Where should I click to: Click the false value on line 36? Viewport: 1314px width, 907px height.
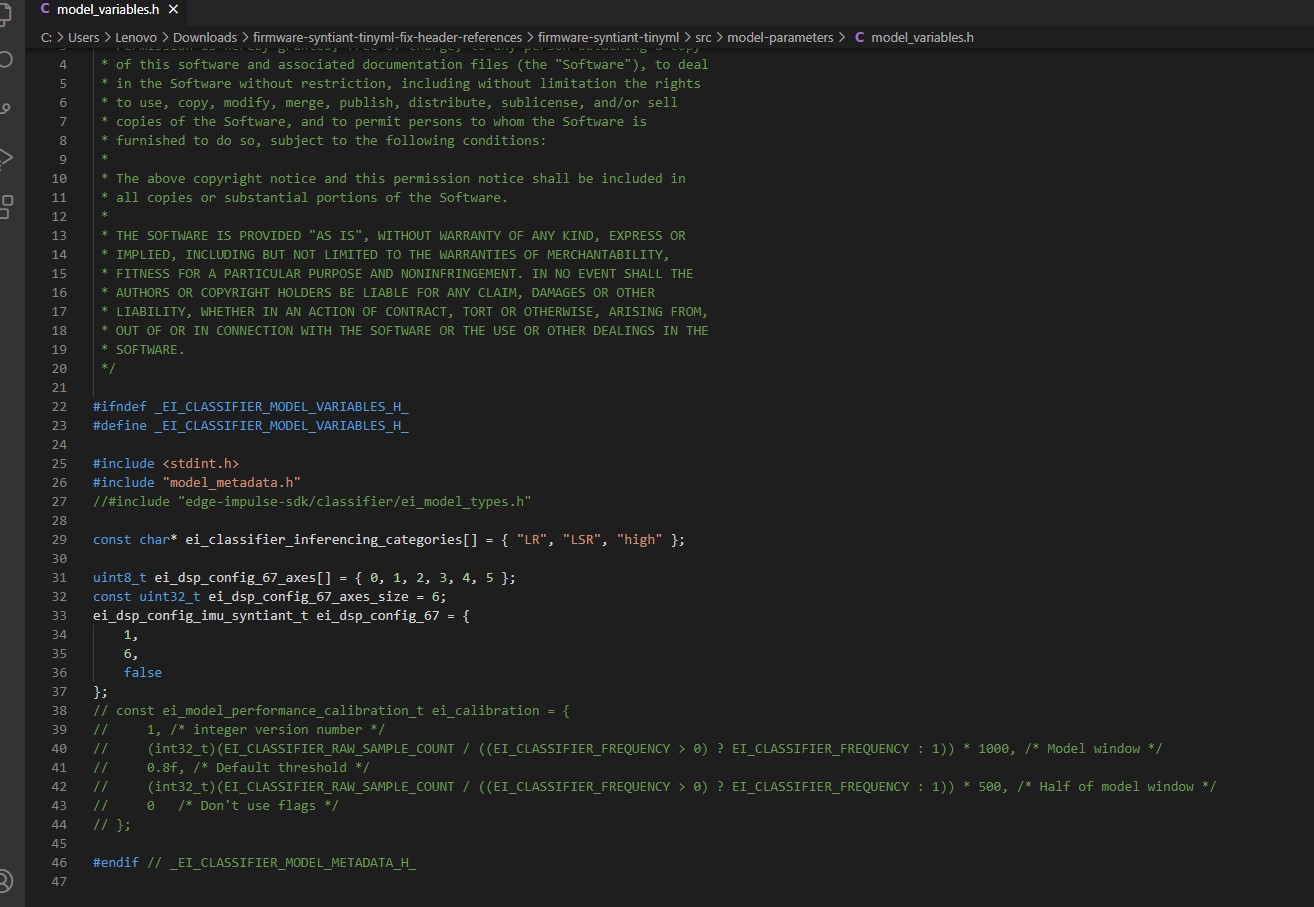click(143, 672)
